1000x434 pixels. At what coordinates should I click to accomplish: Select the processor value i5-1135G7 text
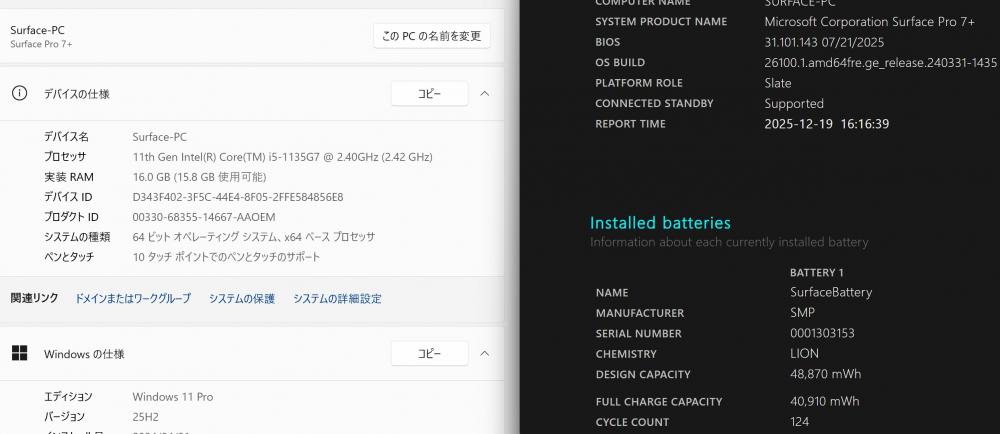point(283,157)
